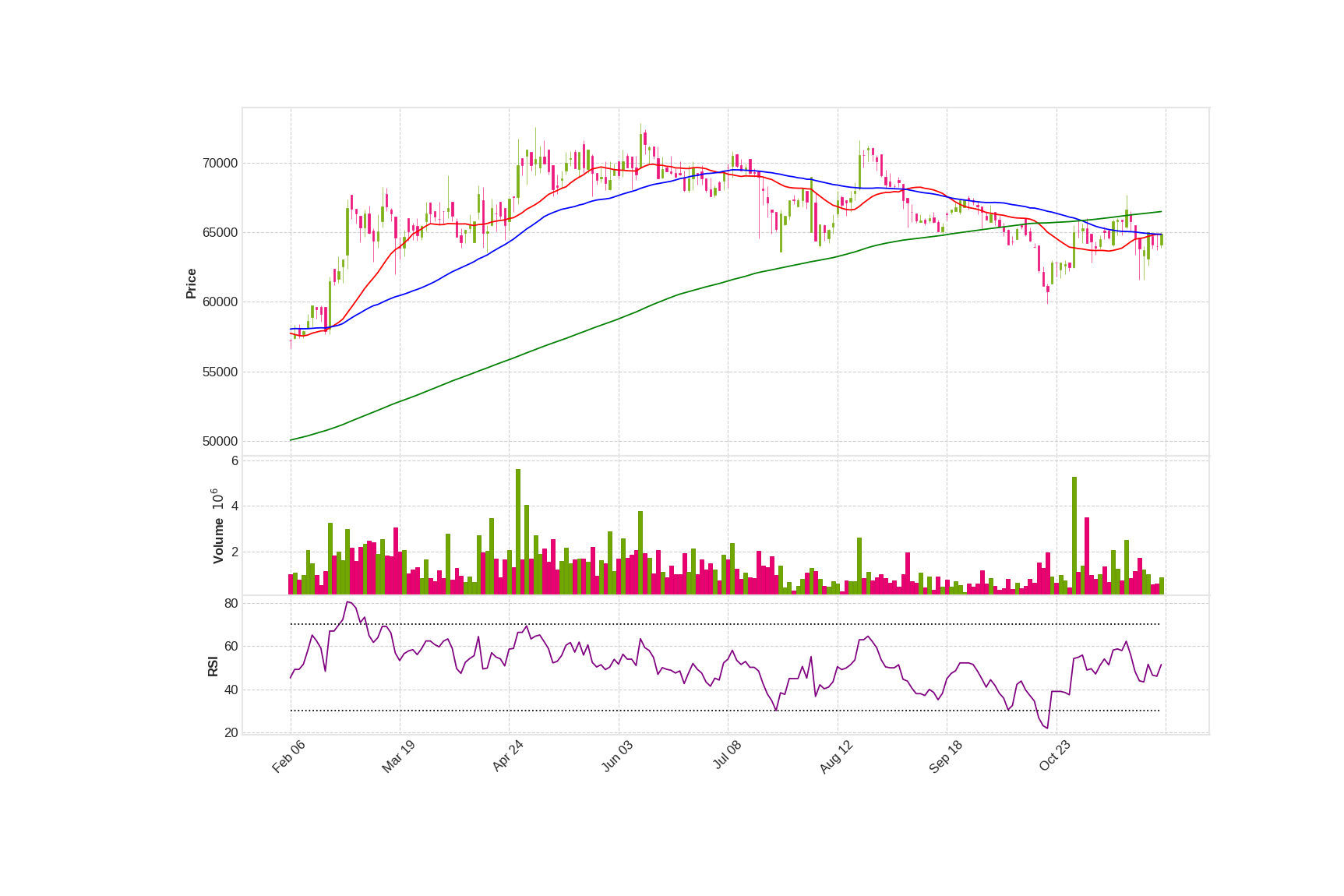Click the 65000 price tick label
Screen dimensions: 1344x896
click(x=220, y=233)
